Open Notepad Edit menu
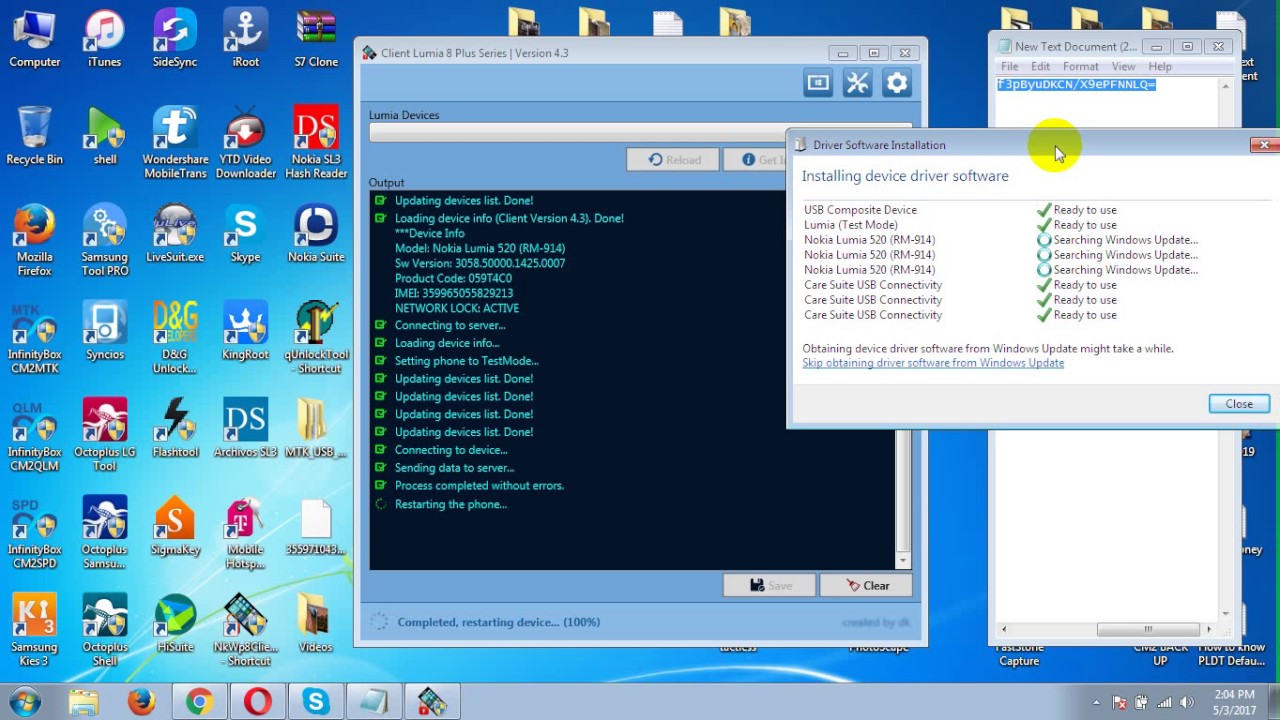The width and height of the screenshot is (1280, 720). tap(1040, 66)
